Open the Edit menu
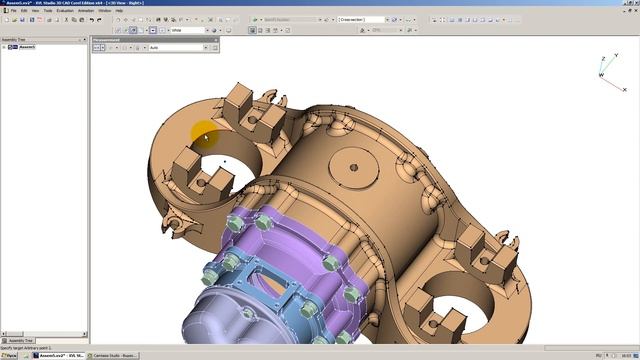Viewport: 640px width, 360px height. [24, 11]
